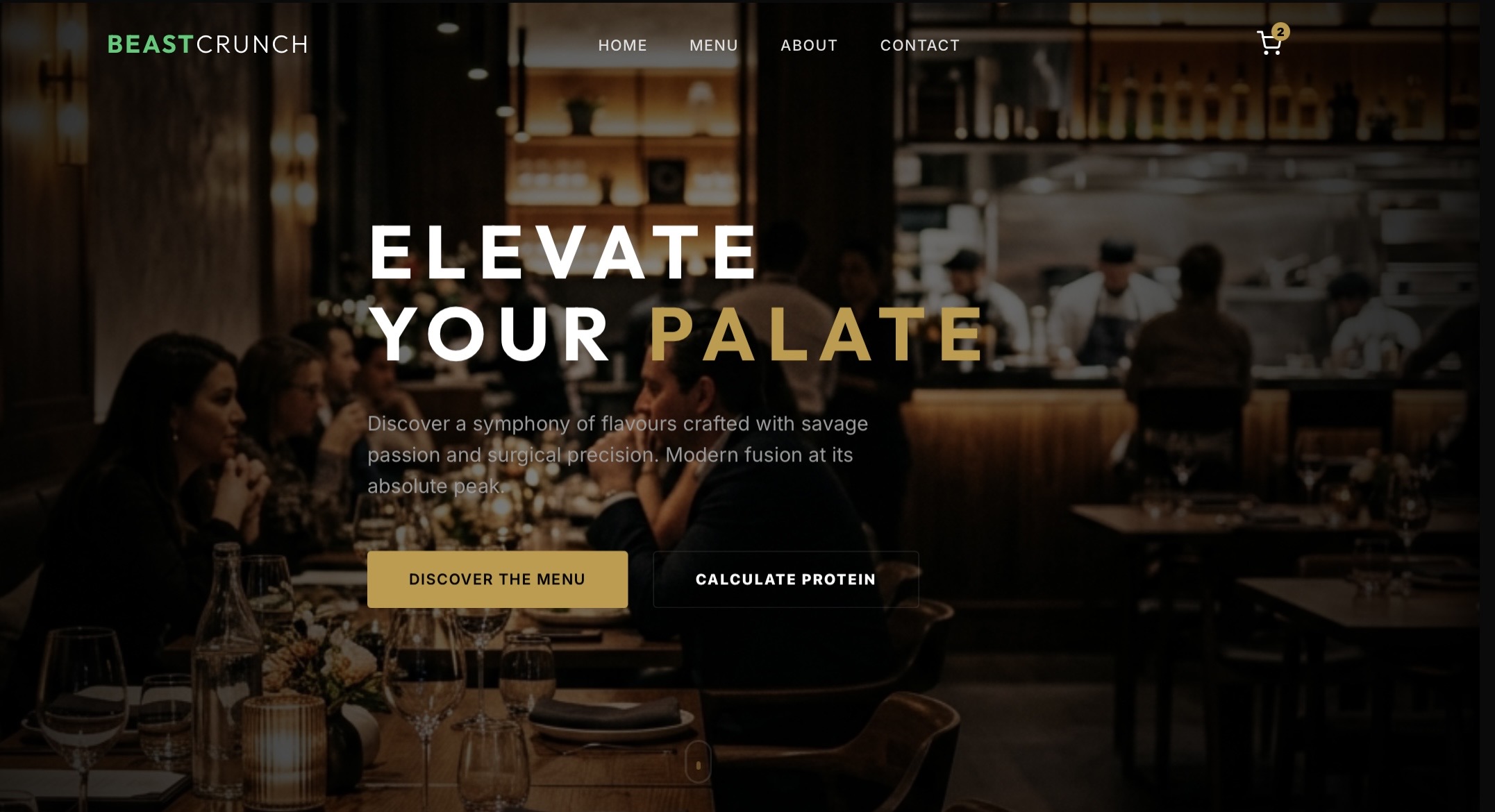The width and height of the screenshot is (1495, 812).
Task: Go to the Home page
Action: tap(622, 45)
